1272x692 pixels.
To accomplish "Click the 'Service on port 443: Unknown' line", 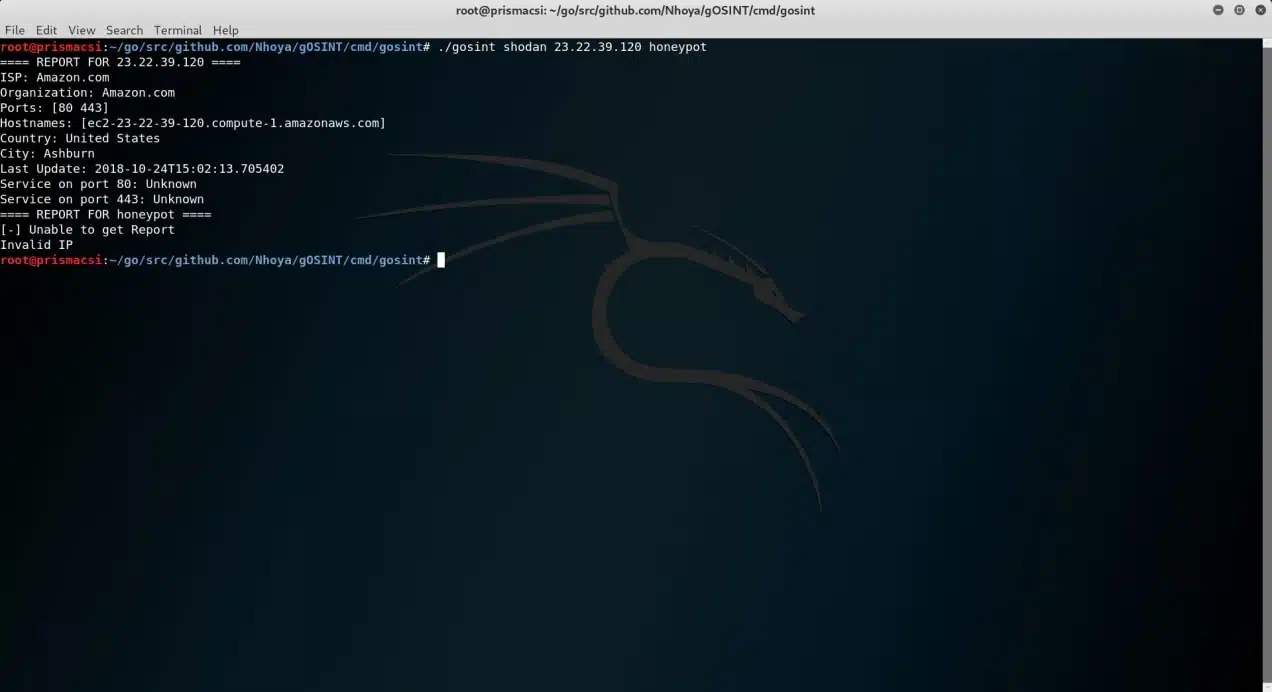I will point(102,199).
